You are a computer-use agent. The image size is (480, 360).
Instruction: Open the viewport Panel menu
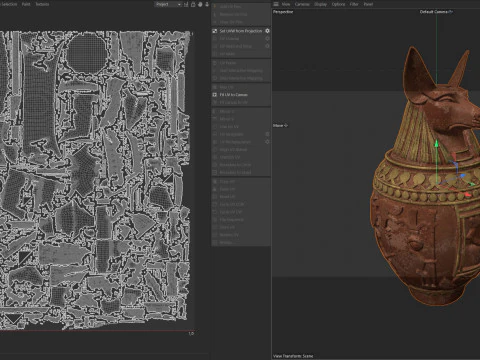click(368, 4)
